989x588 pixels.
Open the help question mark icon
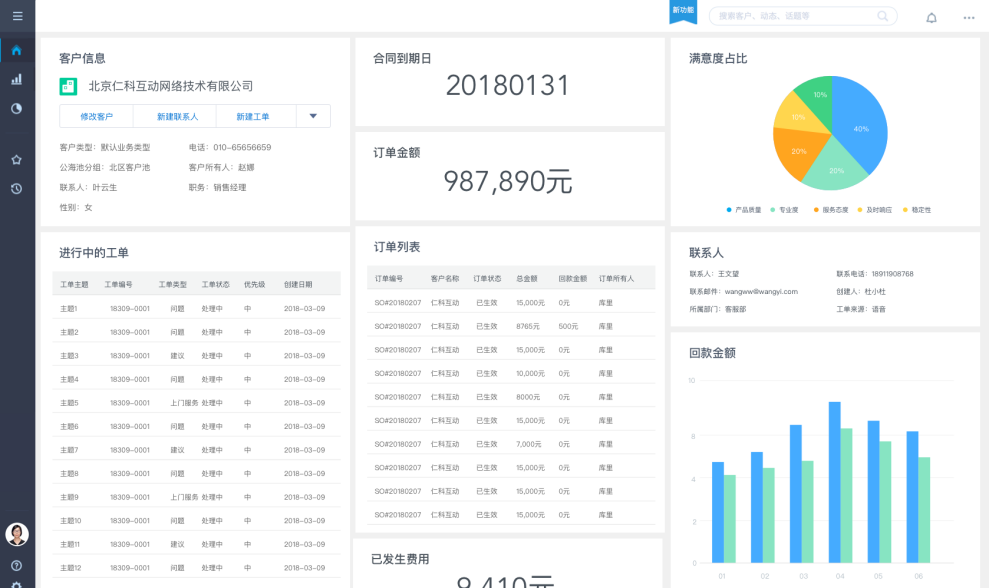click(17, 566)
